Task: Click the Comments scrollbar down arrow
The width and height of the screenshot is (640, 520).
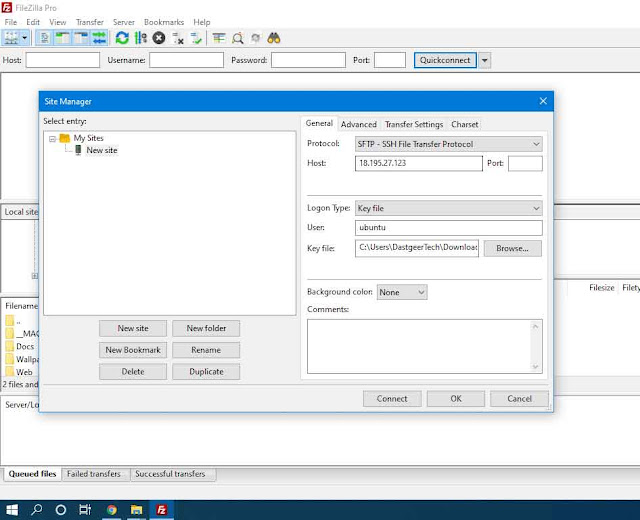Action: pyautogui.click(x=536, y=367)
